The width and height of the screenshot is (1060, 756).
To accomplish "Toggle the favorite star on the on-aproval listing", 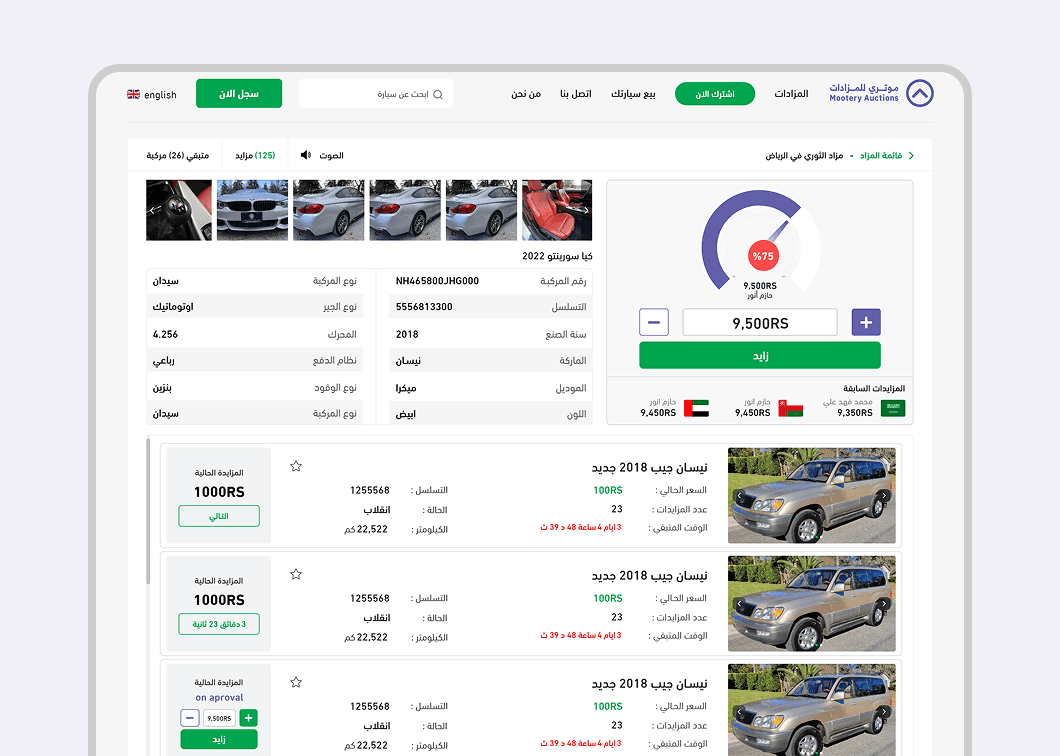I will point(296,681).
